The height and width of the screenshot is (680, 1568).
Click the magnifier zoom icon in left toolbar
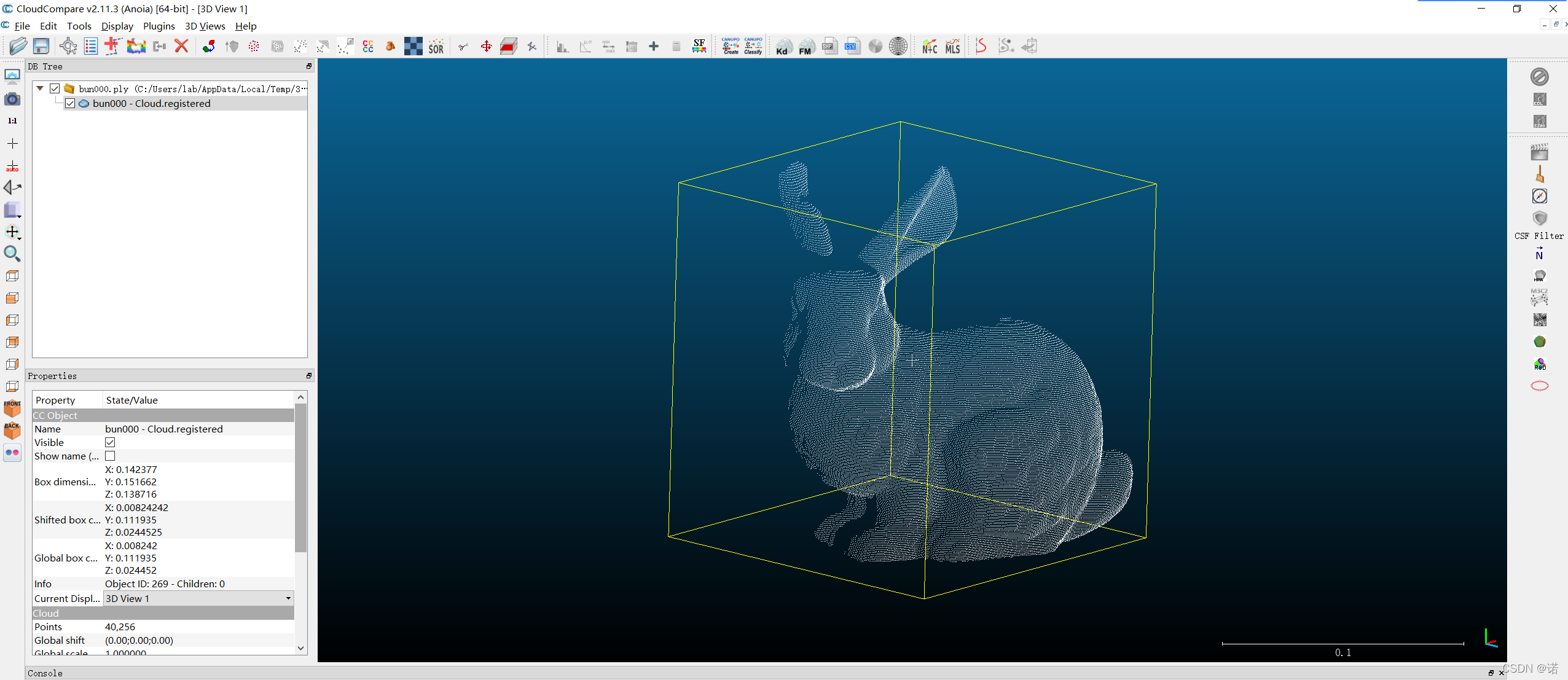pos(12,254)
